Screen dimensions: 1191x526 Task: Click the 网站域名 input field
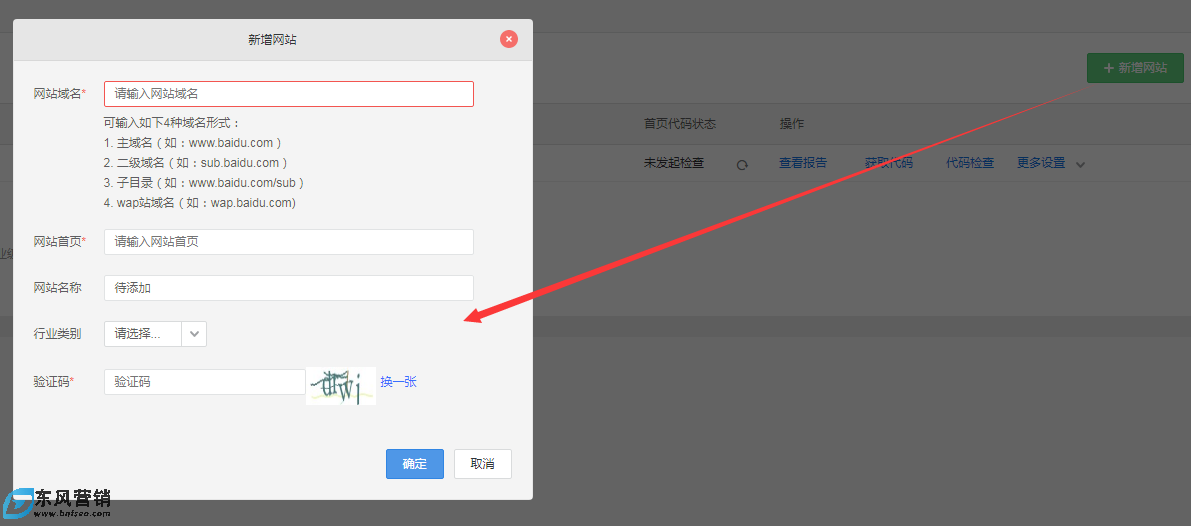coord(289,94)
